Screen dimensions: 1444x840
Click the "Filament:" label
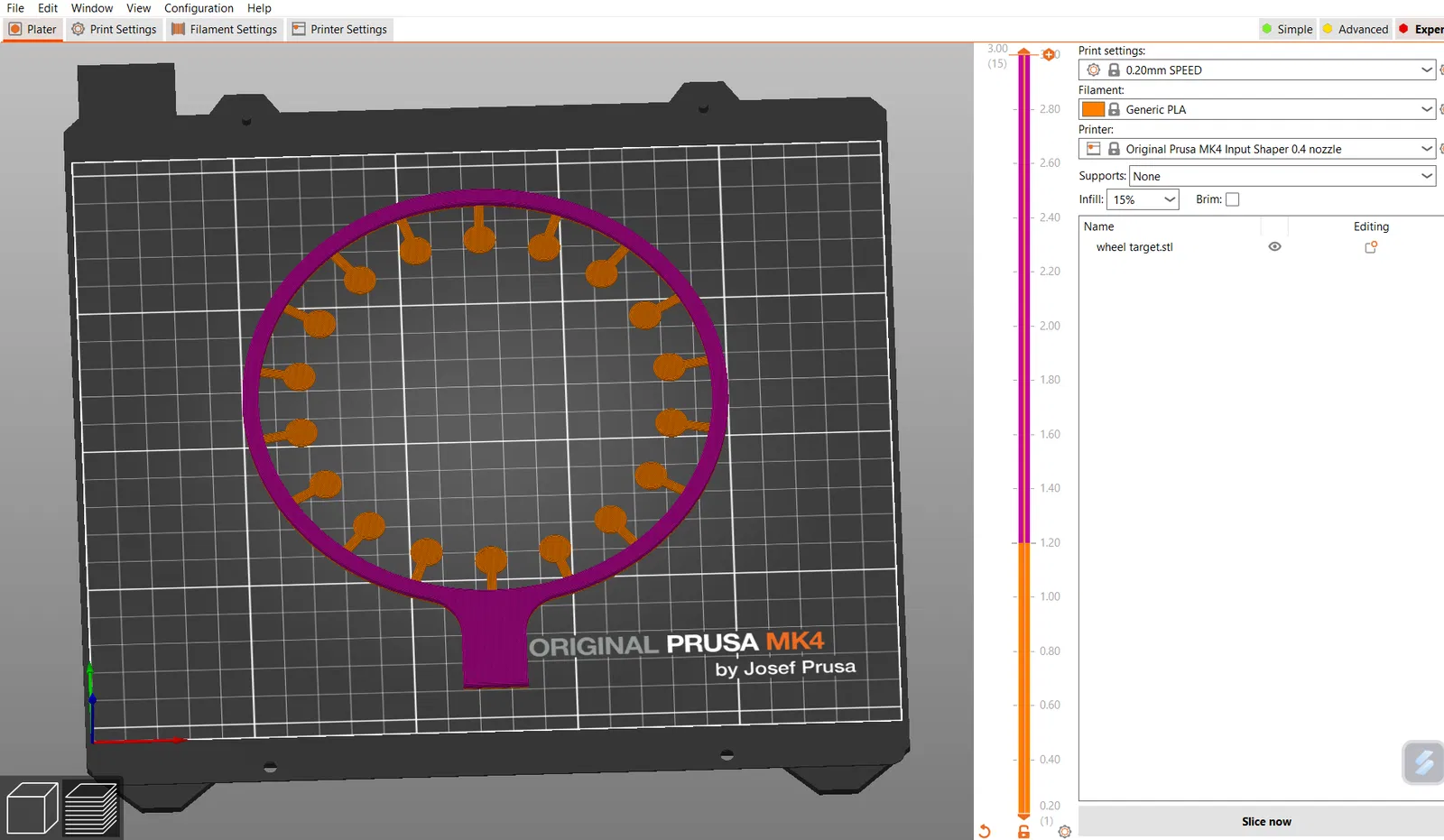[x=1101, y=90]
